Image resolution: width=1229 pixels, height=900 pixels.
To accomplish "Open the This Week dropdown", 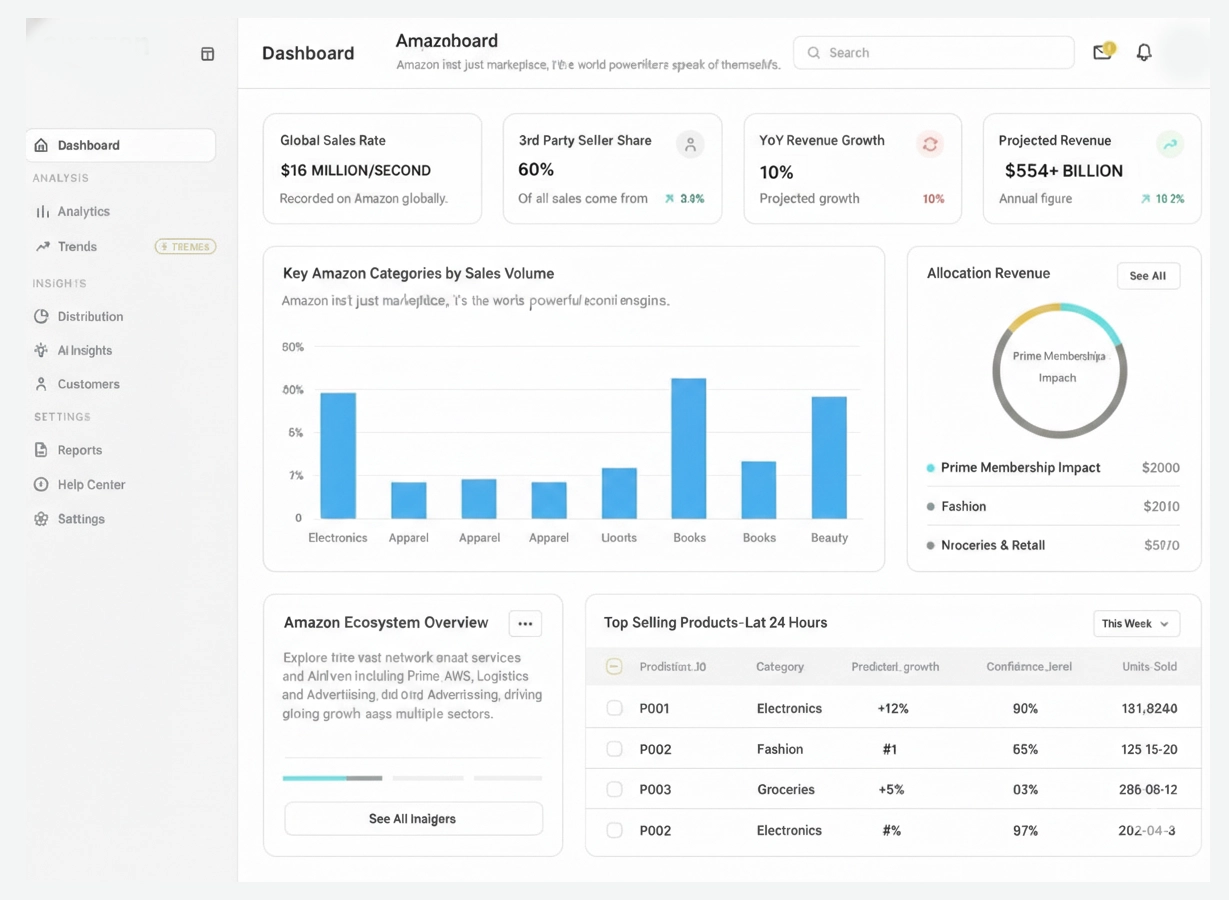I will 1136,623.
